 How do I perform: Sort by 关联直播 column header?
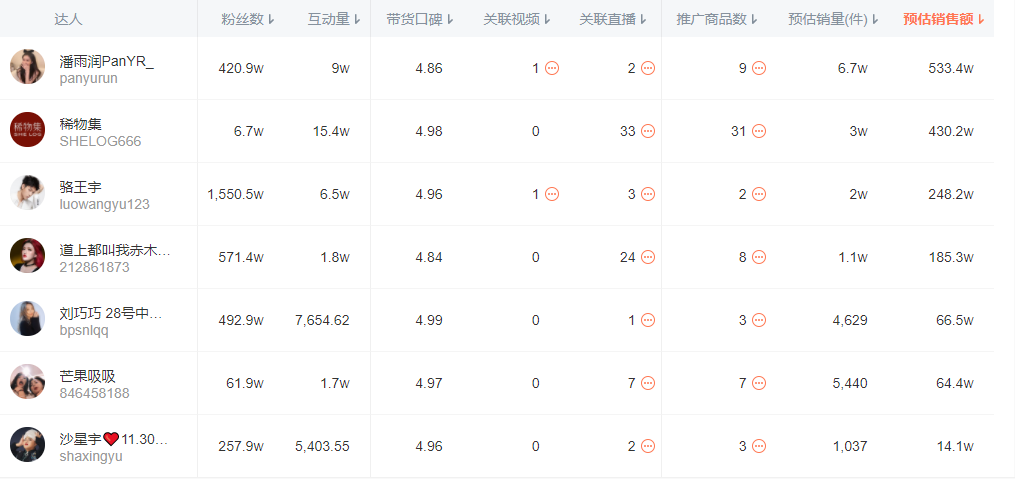tap(614, 19)
